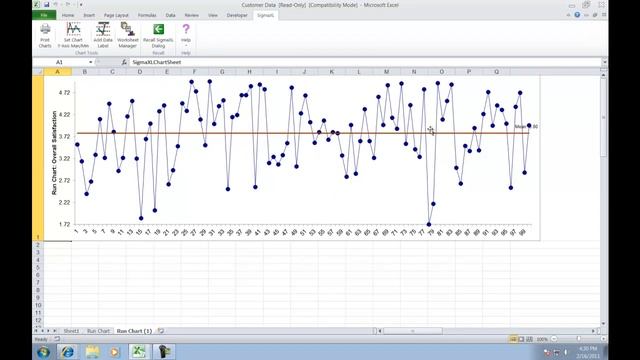Open the Worksheet Manager
The image size is (640, 360).
coord(128,35)
